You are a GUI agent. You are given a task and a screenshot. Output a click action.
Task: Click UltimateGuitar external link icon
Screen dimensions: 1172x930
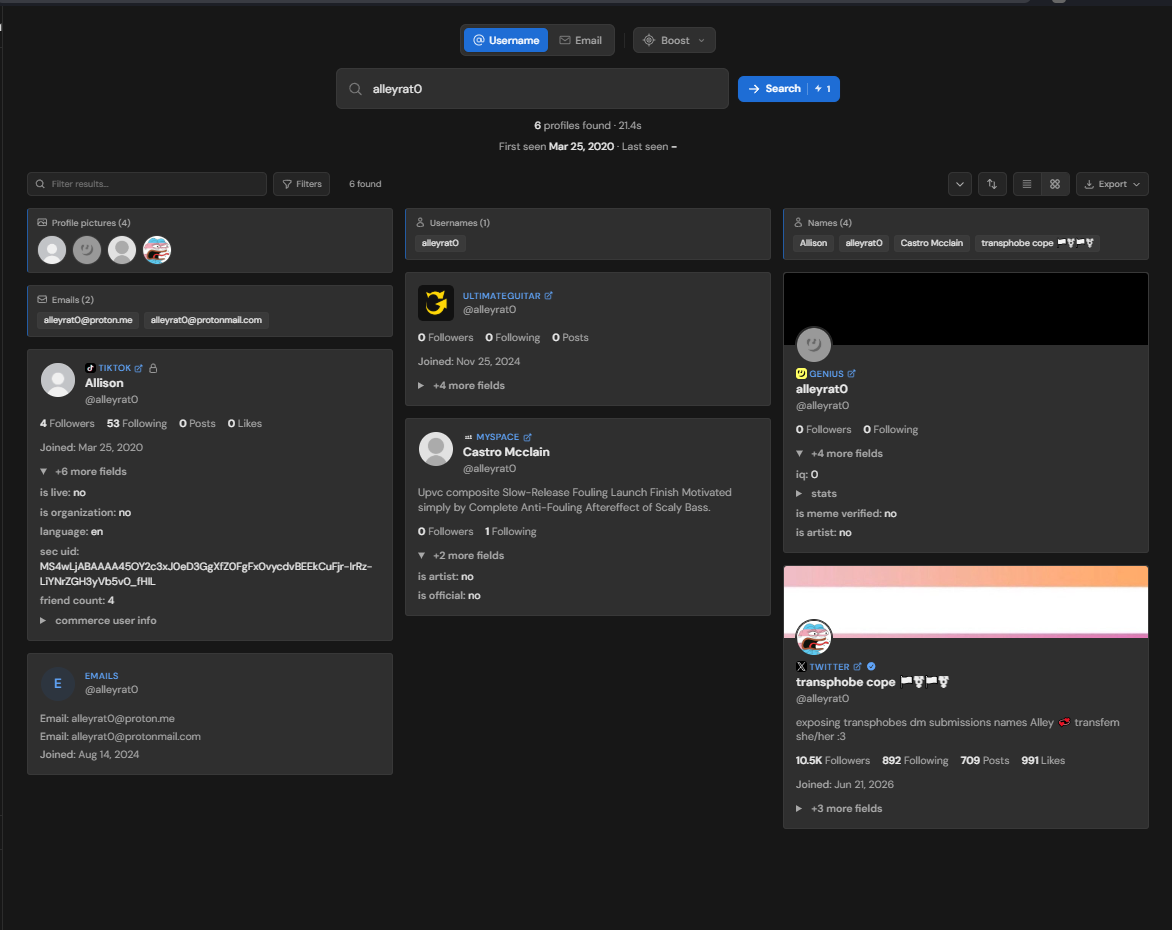click(549, 295)
